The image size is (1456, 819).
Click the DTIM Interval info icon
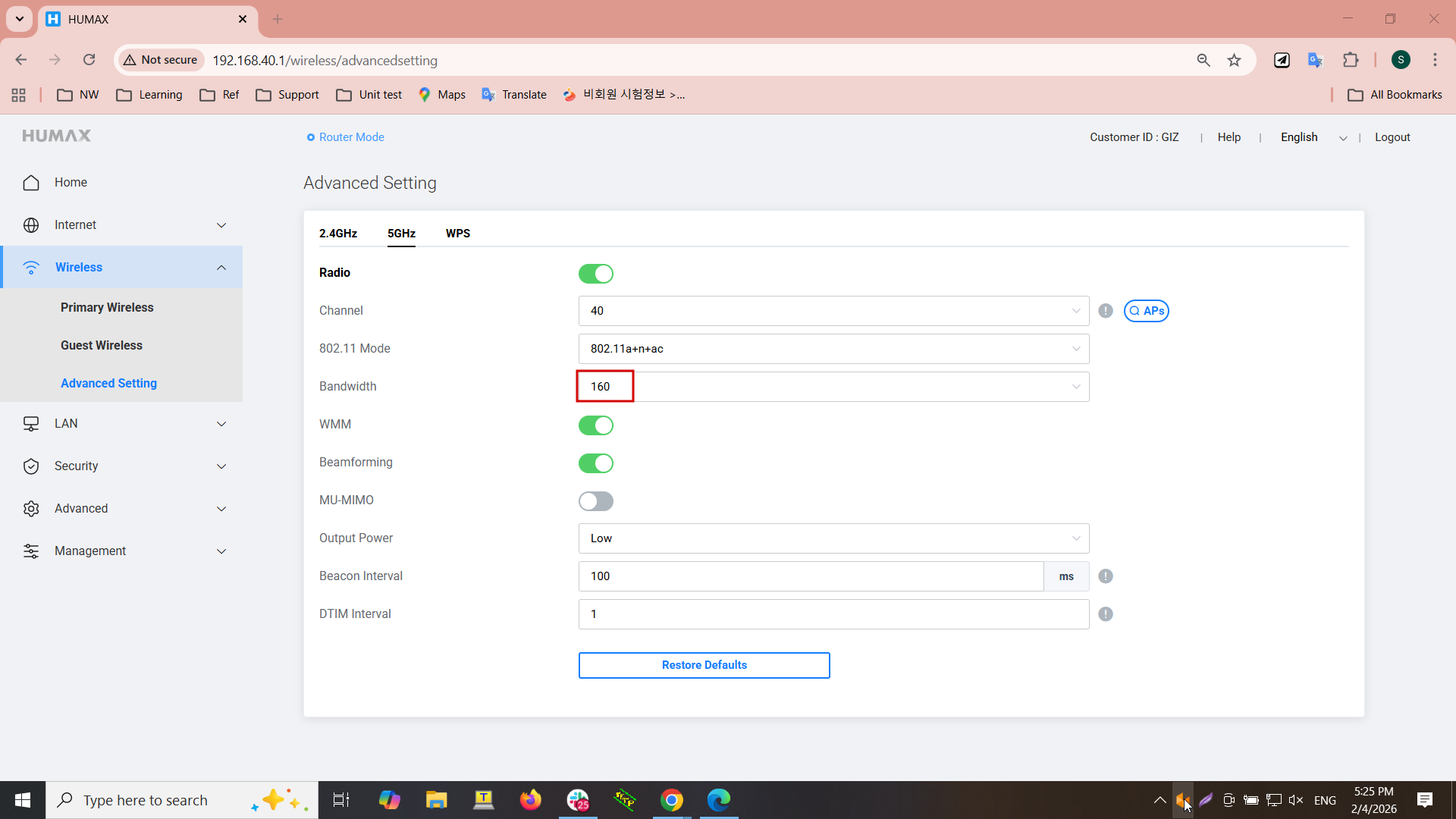click(x=1106, y=614)
